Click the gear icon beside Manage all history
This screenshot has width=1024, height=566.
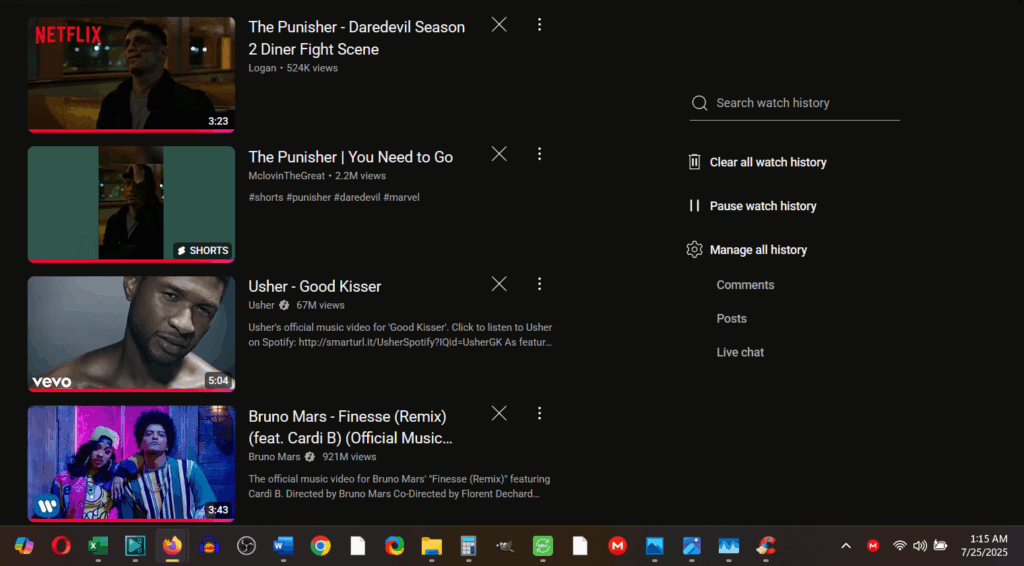click(x=694, y=249)
